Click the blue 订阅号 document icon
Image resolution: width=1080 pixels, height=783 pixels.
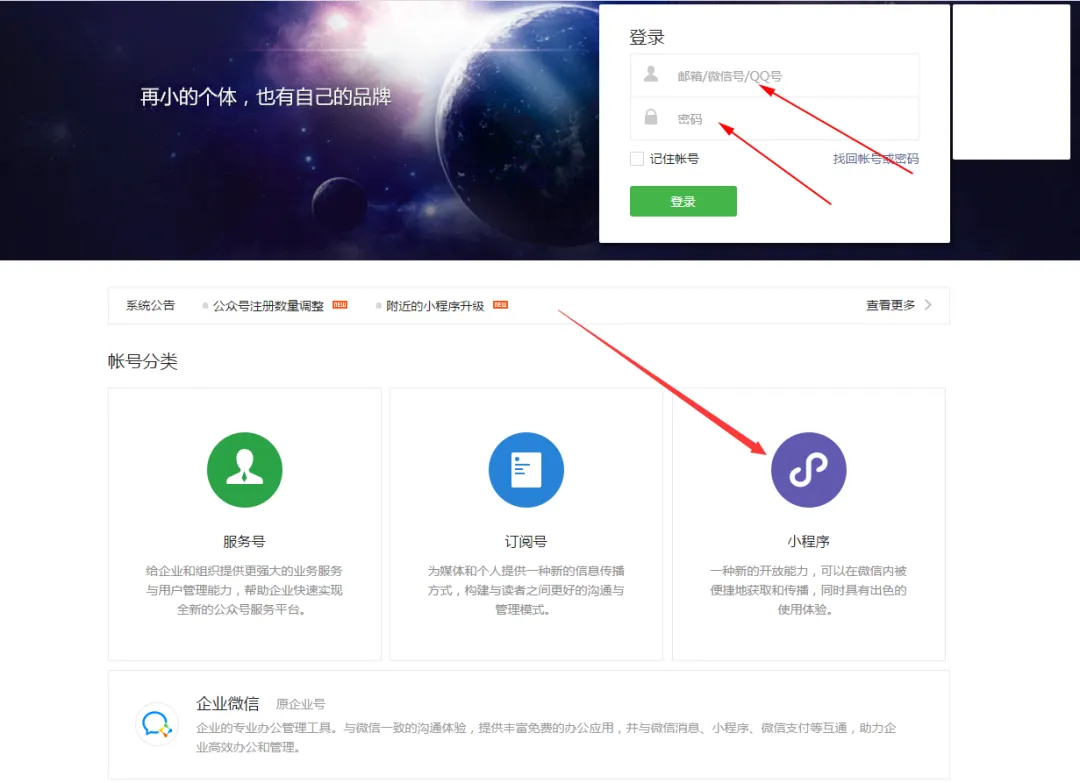tap(526, 470)
